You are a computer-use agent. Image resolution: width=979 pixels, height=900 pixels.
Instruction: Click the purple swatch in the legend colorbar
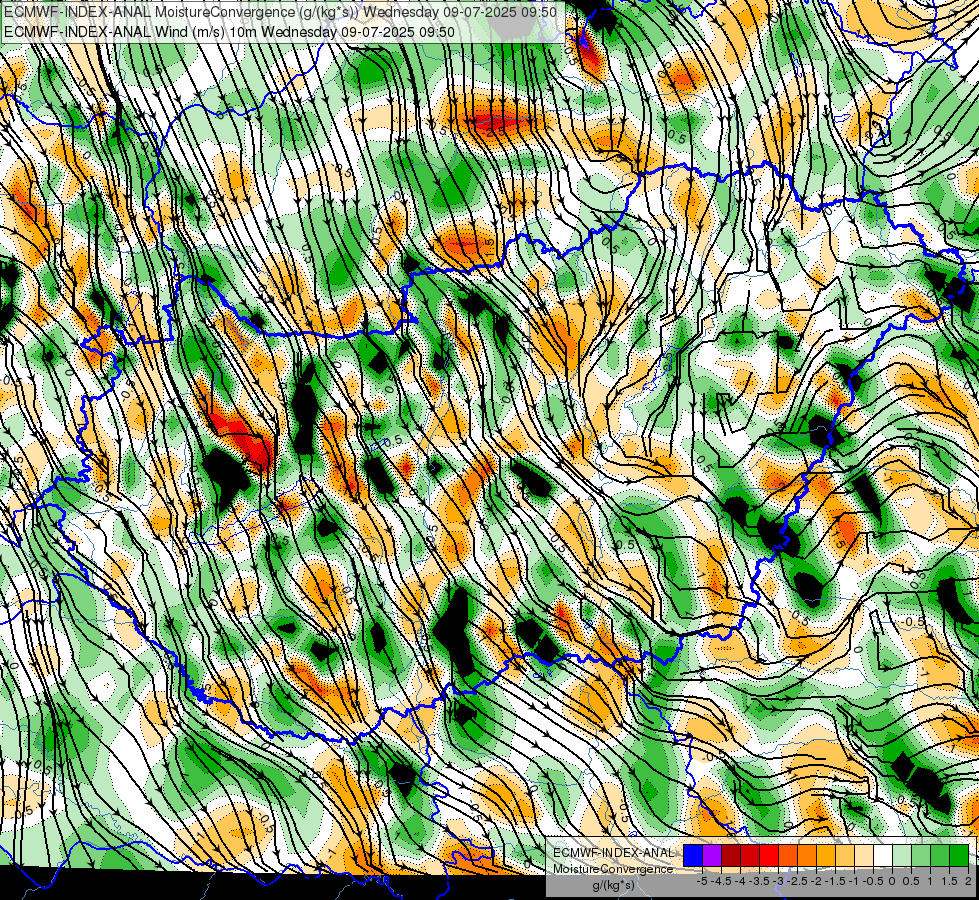tap(712, 856)
